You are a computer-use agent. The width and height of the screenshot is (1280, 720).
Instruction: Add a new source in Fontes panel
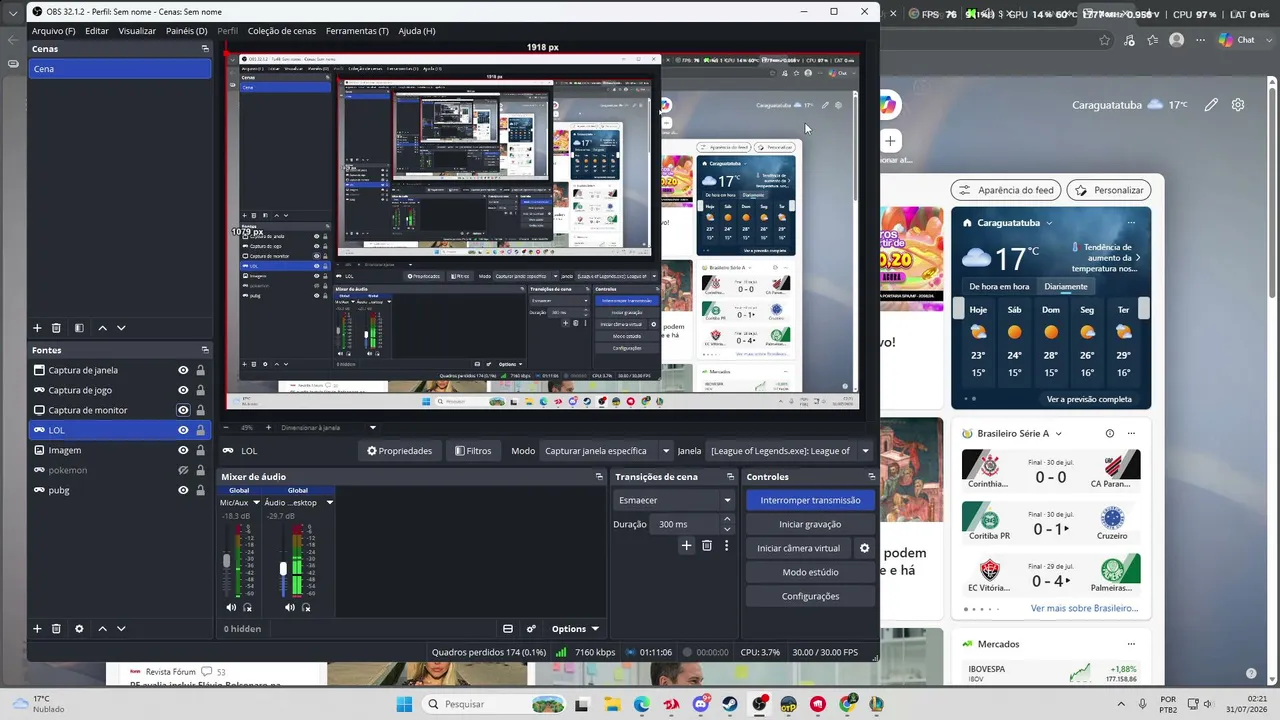[x=38, y=629]
